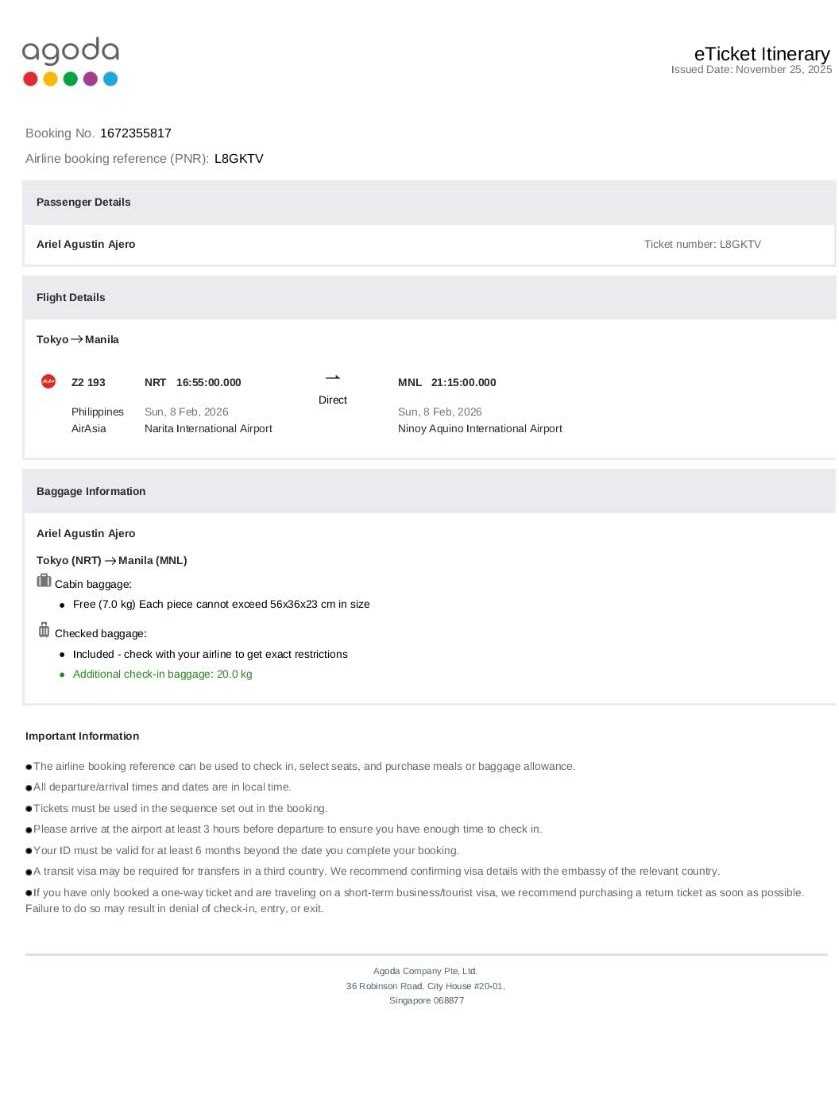Image resolution: width=839 pixels, height=1107 pixels.
Task: Click the green additional check-in baggage line
Action: [162, 674]
